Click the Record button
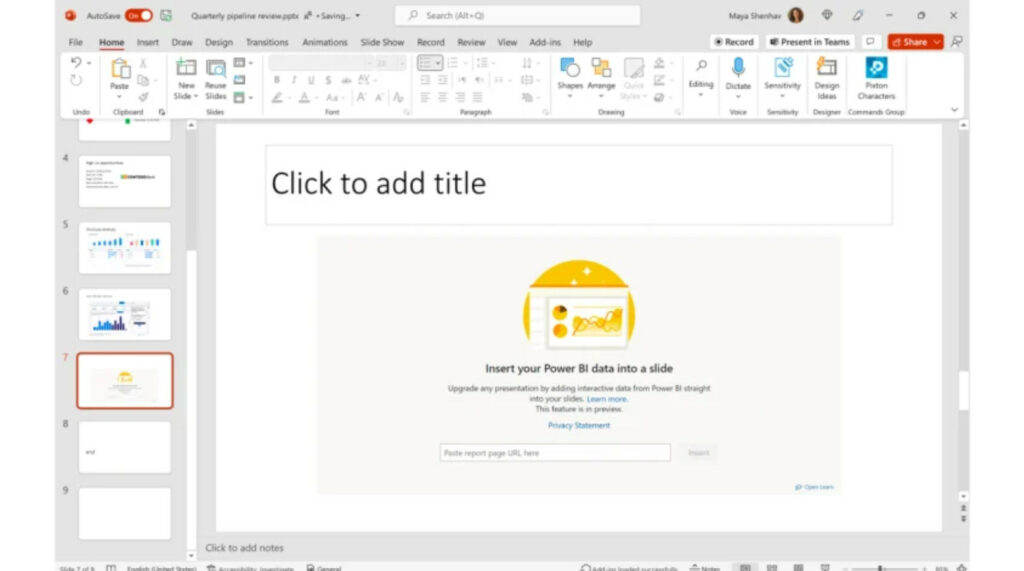Viewport: 1024px width, 571px height. tap(734, 42)
